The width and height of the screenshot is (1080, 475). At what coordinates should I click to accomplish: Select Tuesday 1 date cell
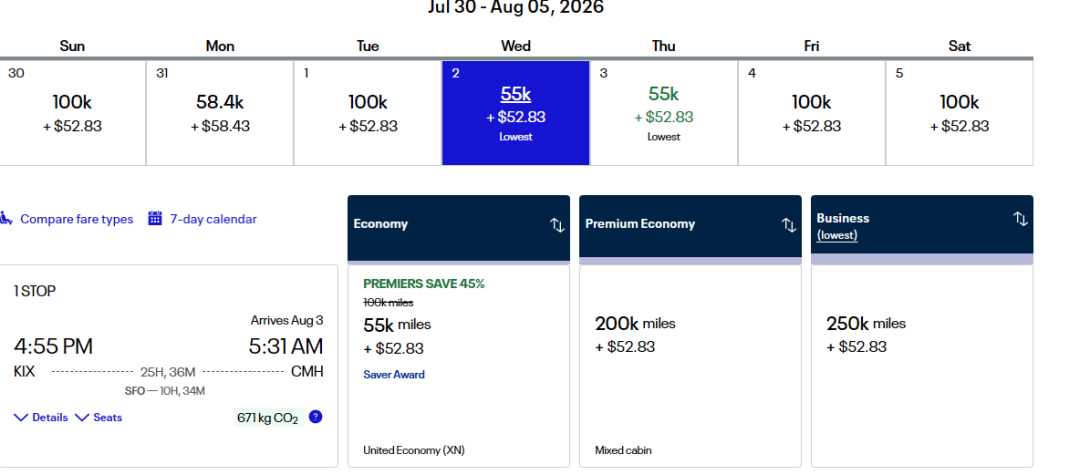coord(368,112)
